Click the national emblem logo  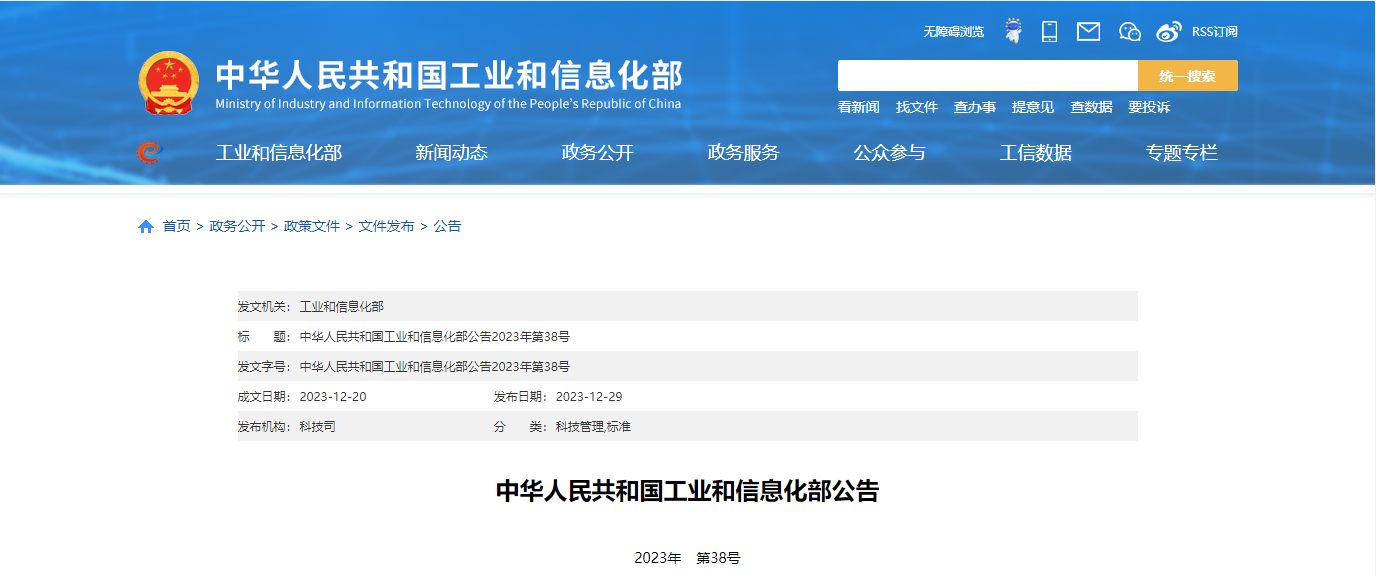[x=169, y=82]
